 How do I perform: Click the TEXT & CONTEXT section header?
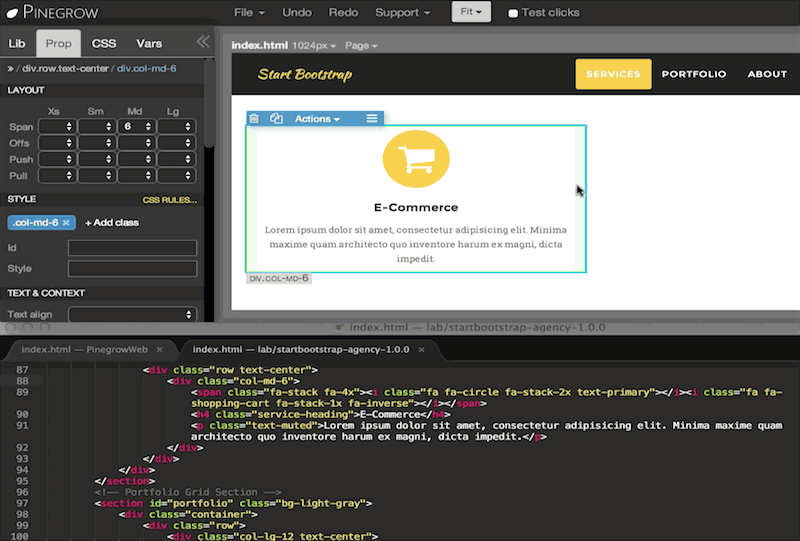point(46,293)
